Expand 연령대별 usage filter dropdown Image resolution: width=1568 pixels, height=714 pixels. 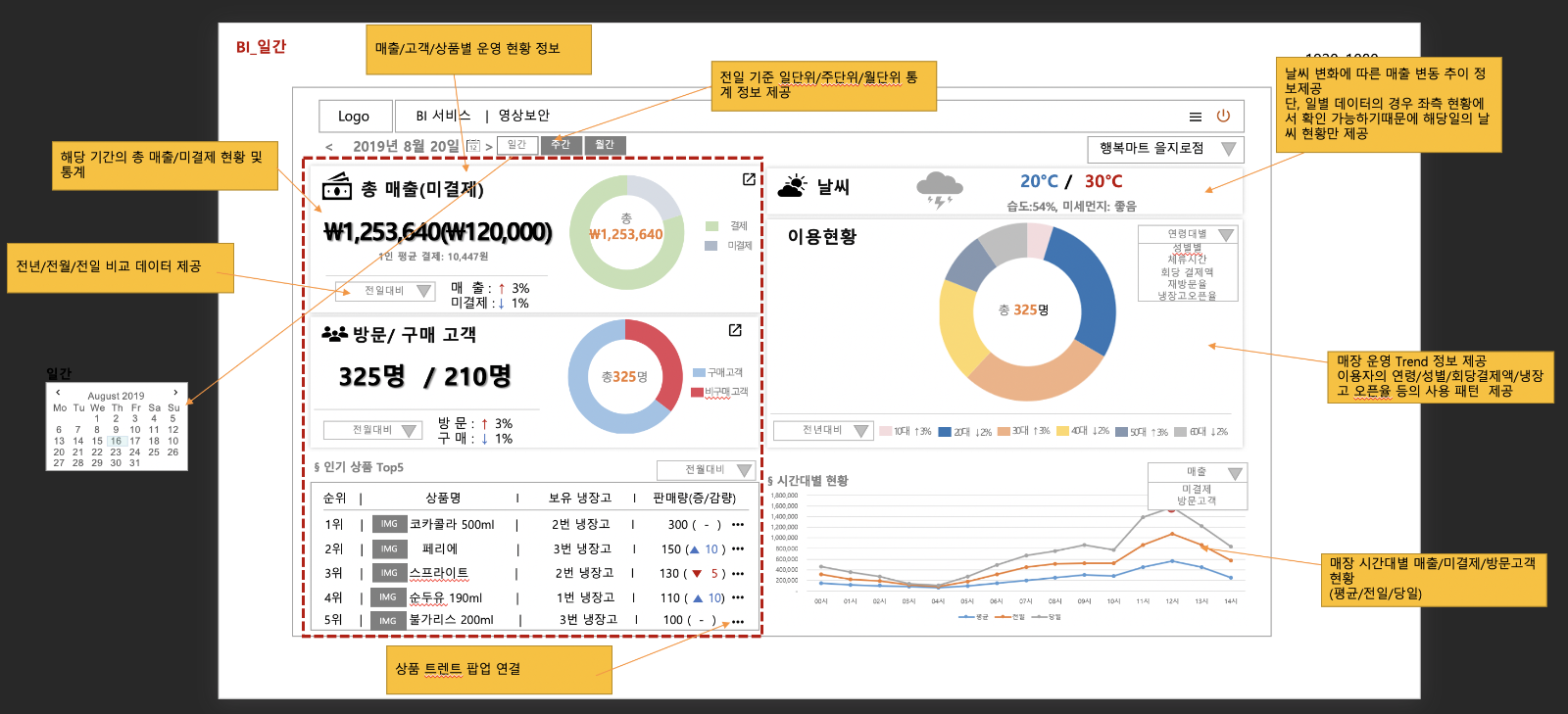1188,235
